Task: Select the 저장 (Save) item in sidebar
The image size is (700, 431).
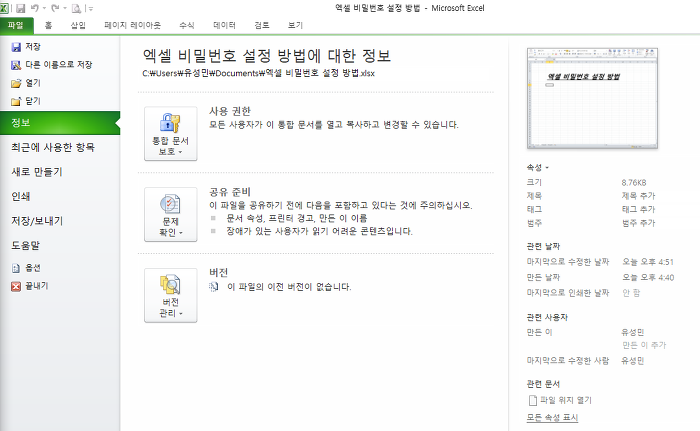Action: pos(26,46)
